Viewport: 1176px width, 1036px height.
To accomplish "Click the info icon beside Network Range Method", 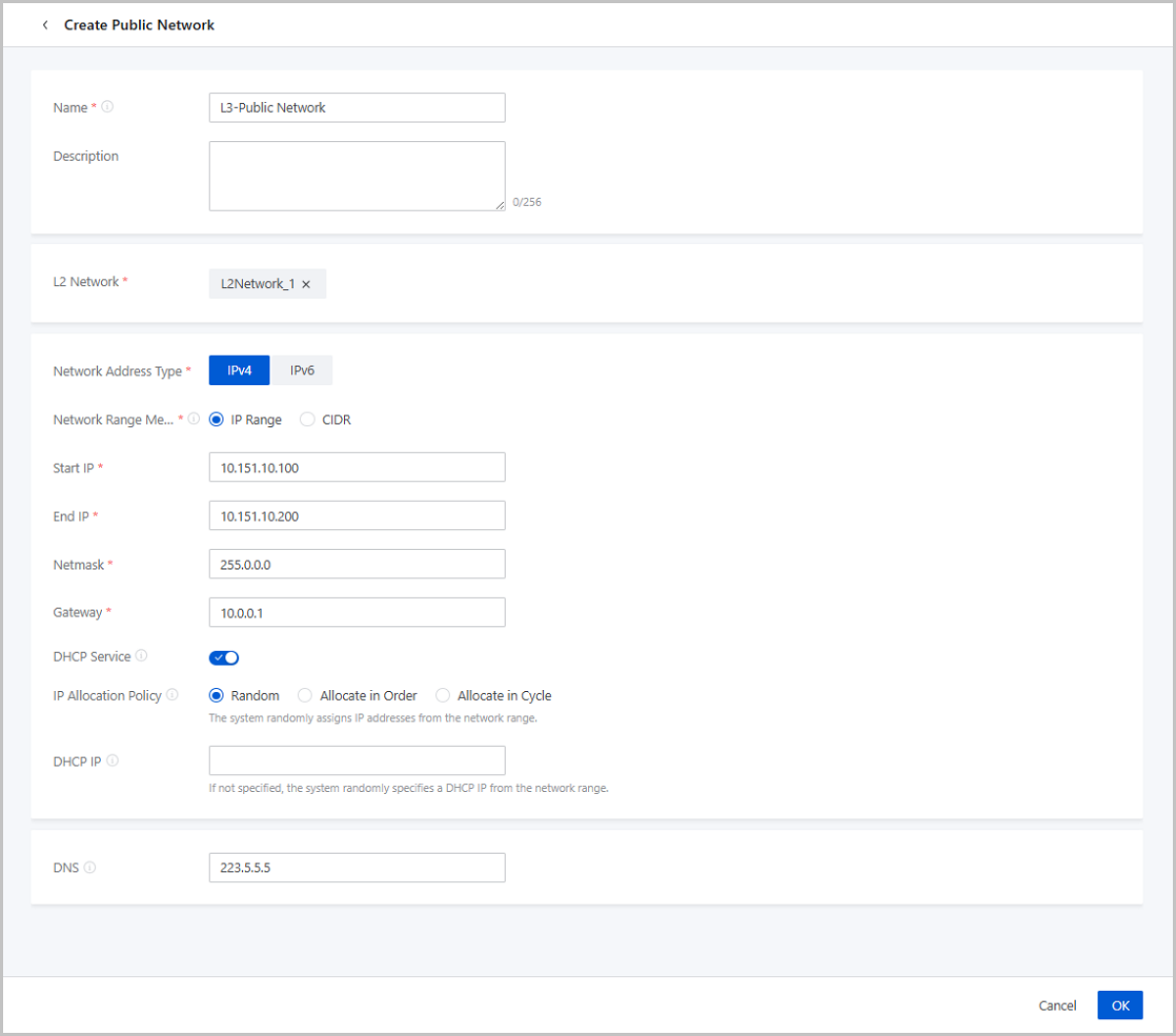I will pos(194,419).
